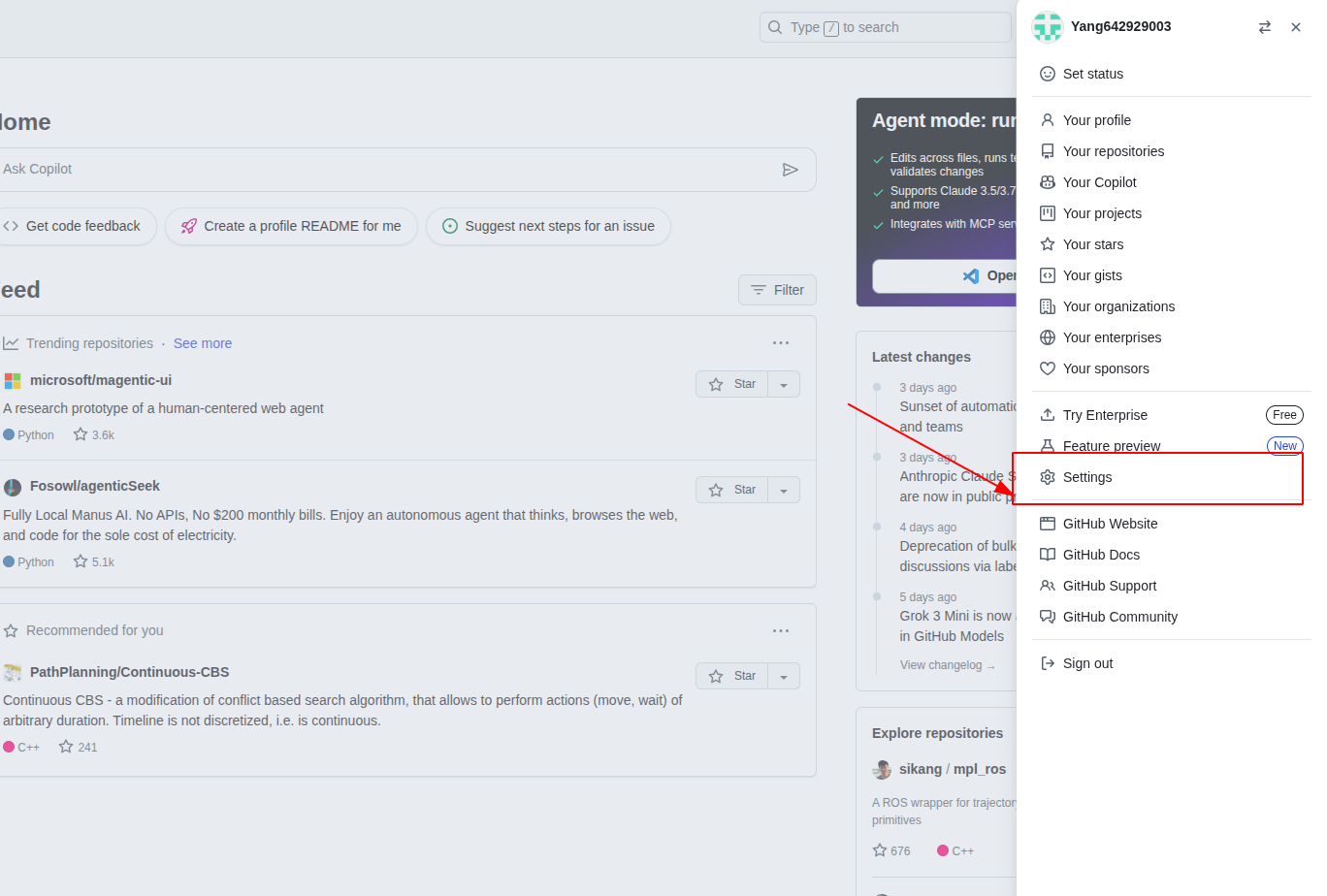Open the Yang642929003 avatar image
This screenshot has width=1327, height=896.
(x=1048, y=27)
